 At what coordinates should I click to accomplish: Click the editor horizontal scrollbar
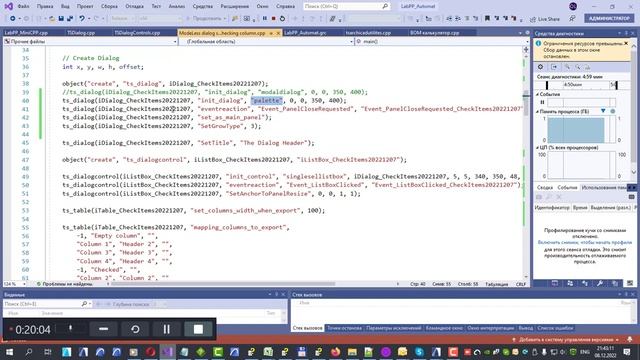pyautogui.click(x=223, y=284)
